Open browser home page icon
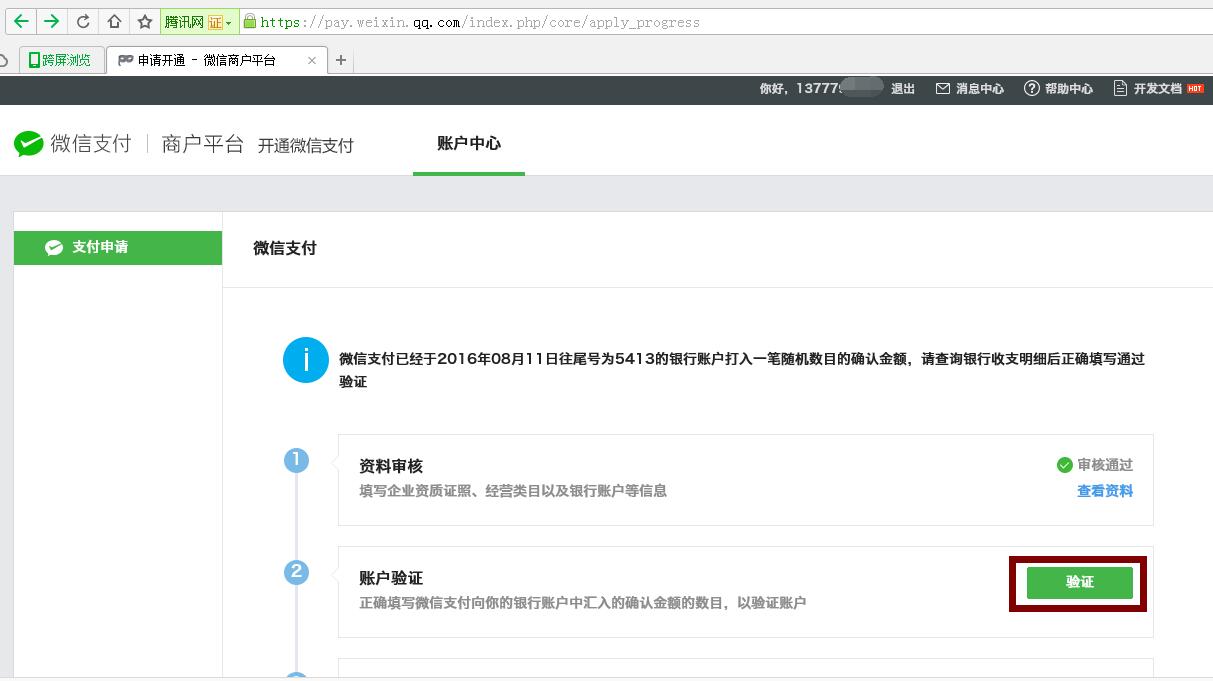The height and width of the screenshot is (681, 1213). 114,21
